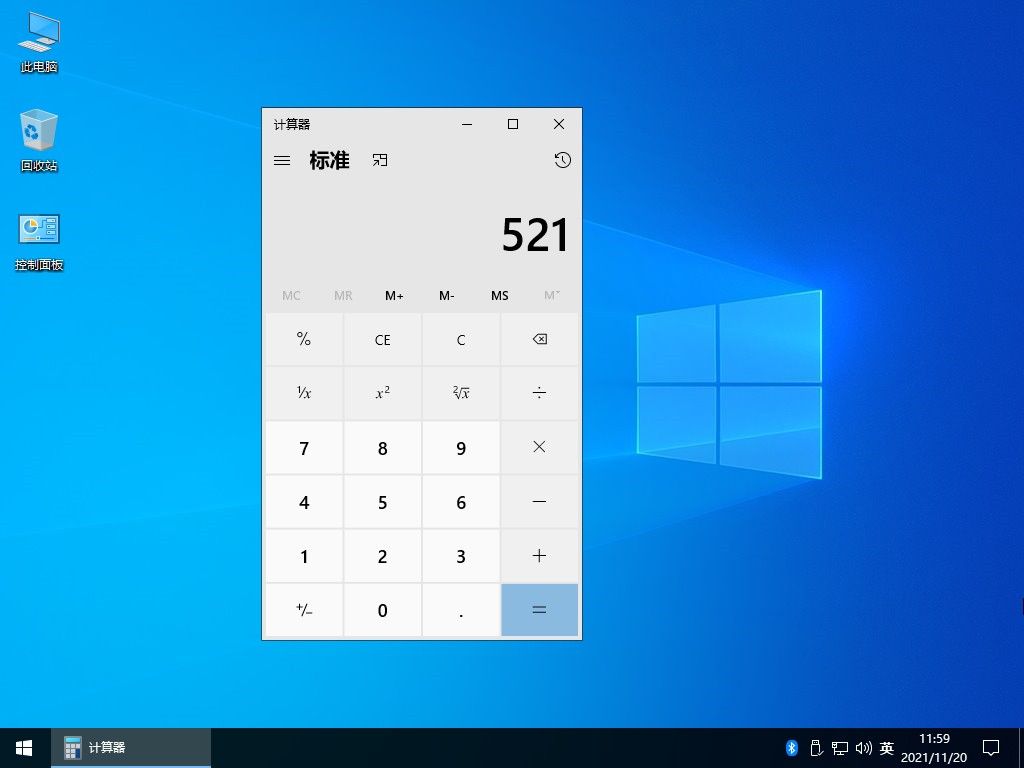Open the Windows Start menu
Viewport: 1024px width, 768px height.
coord(22,747)
